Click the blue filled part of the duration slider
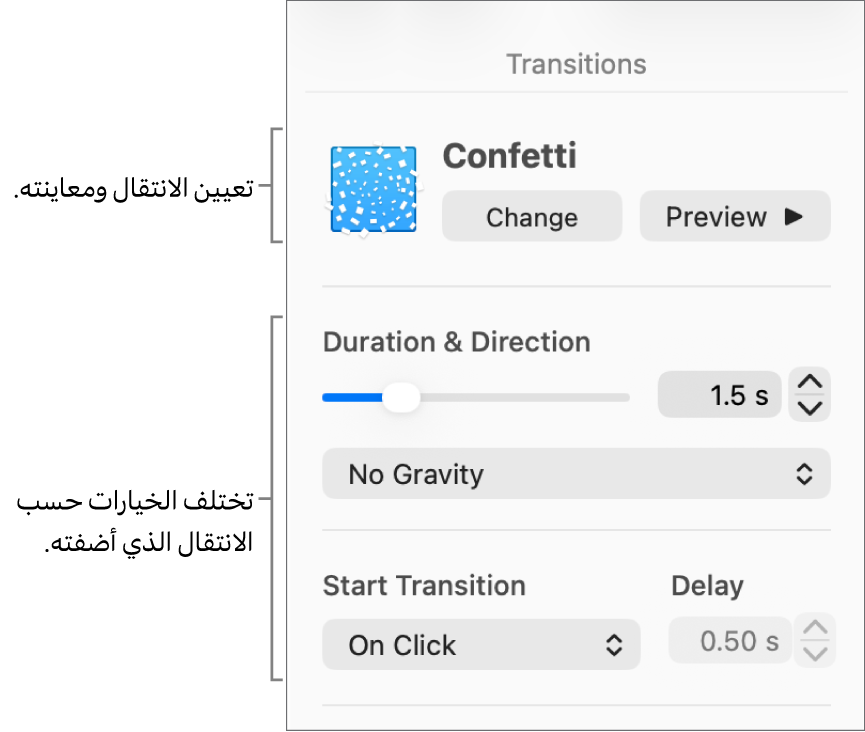 (350, 398)
